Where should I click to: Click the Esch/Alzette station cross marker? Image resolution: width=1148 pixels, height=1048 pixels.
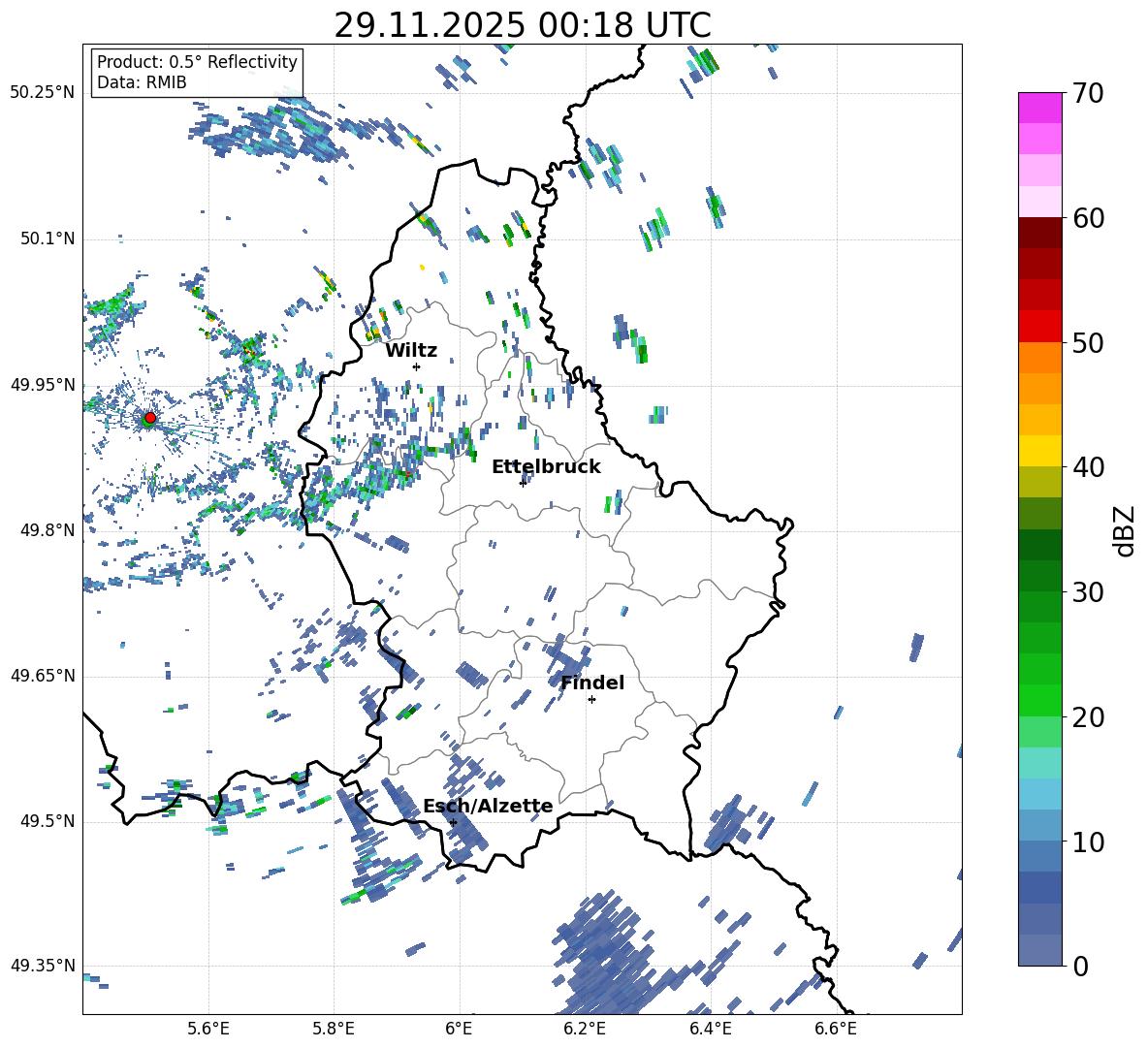click(453, 822)
